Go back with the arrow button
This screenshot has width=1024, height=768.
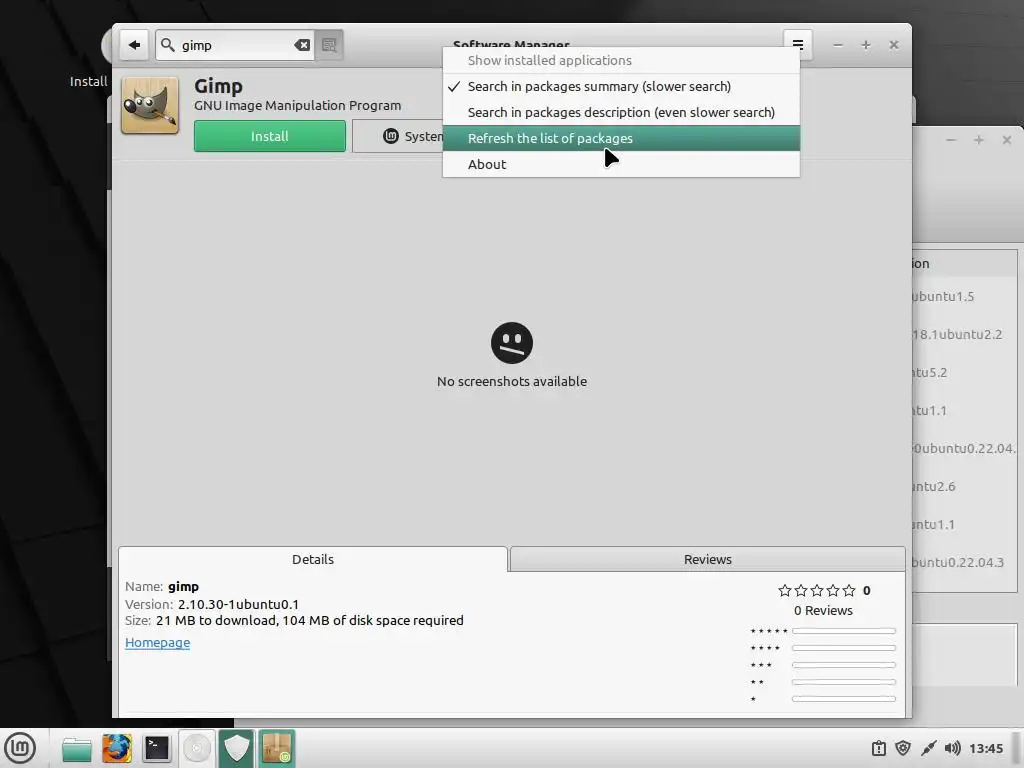(134, 45)
